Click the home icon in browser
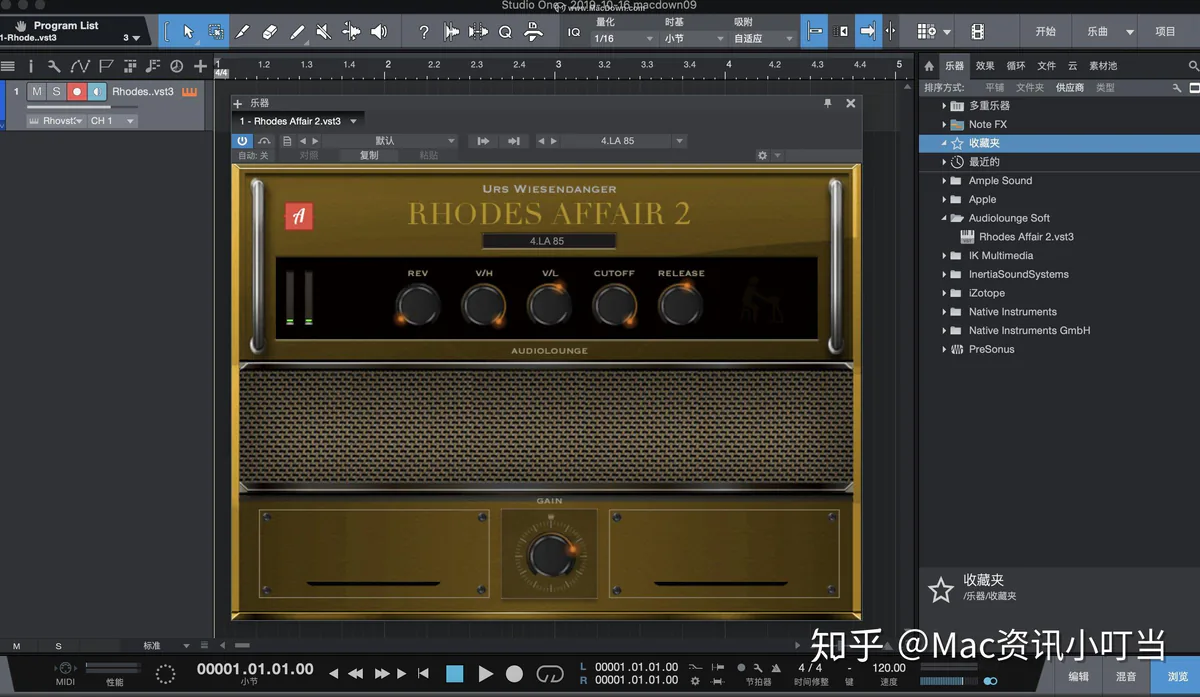The image size is (1200, 697). click(x=929, y=66)
